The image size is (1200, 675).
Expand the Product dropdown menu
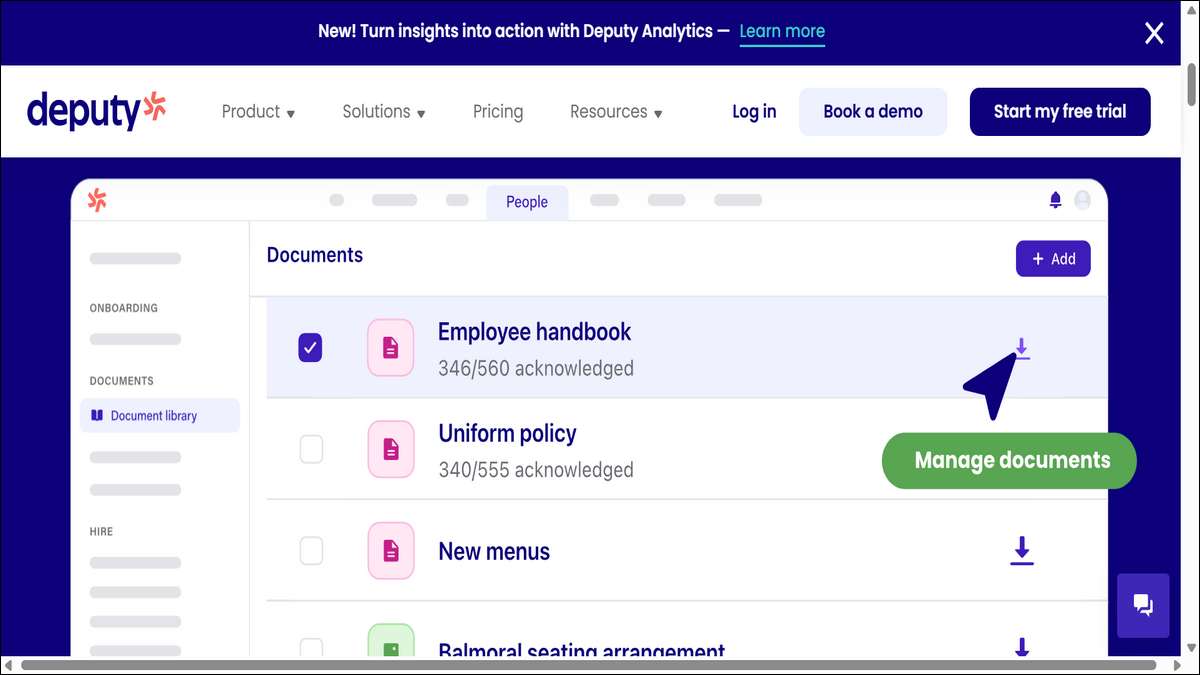[258, 112]
